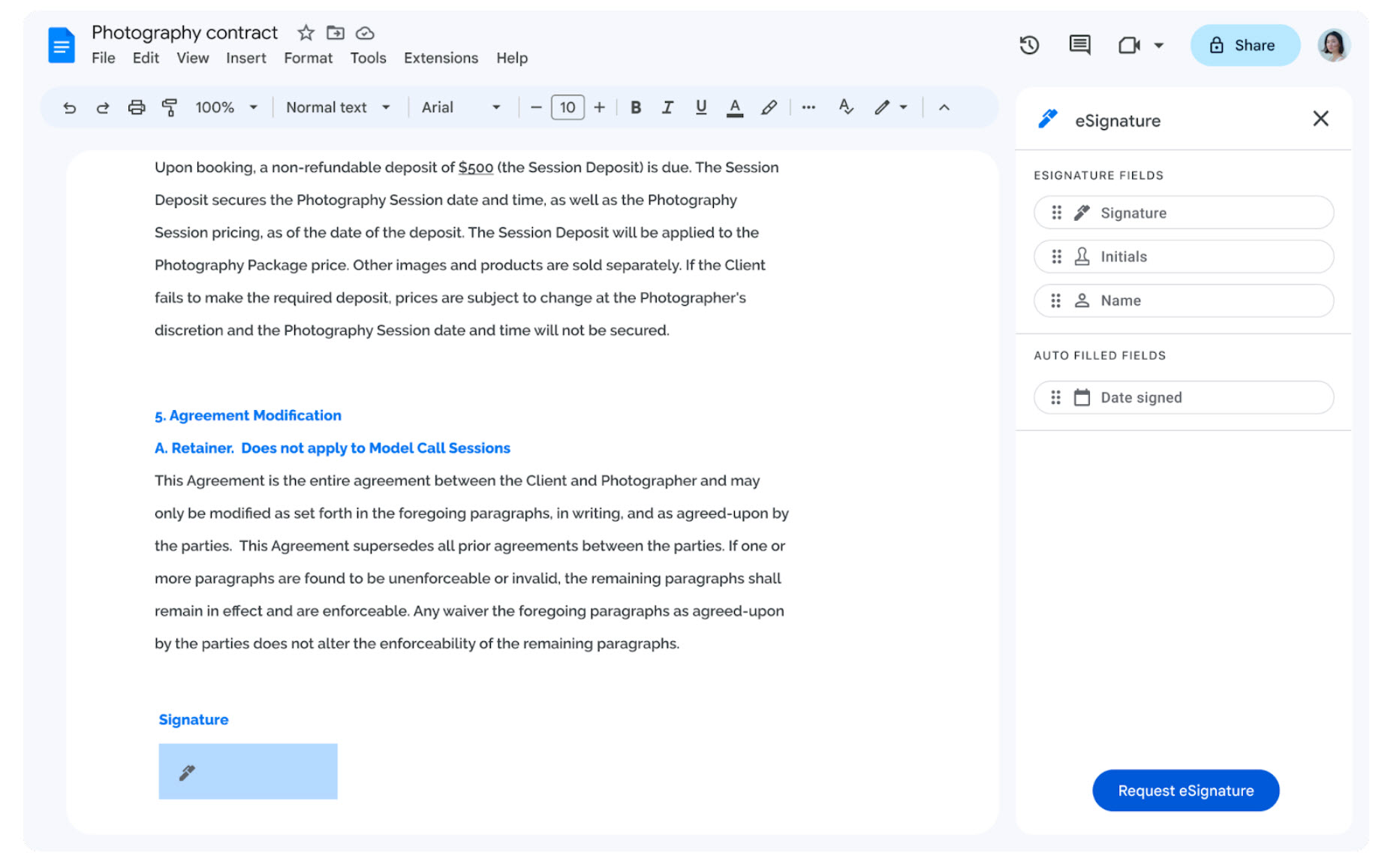Click the undo arrow icon

[69, 107]
